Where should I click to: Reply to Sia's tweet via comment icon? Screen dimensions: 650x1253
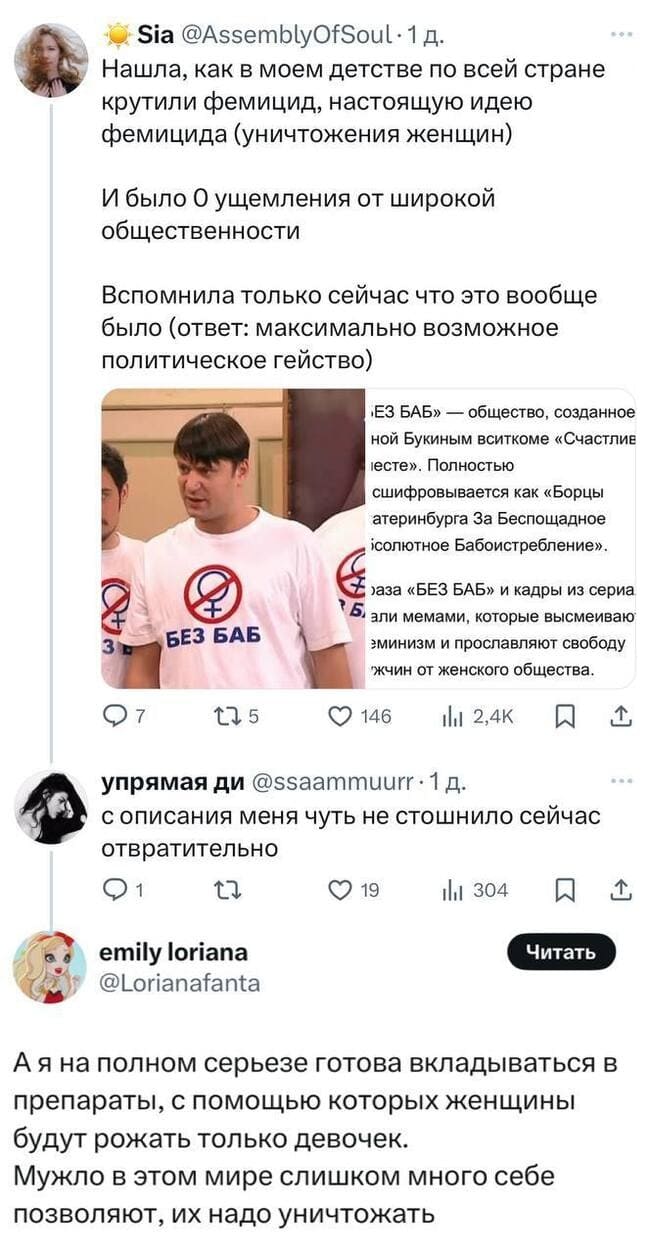[115, 716]
